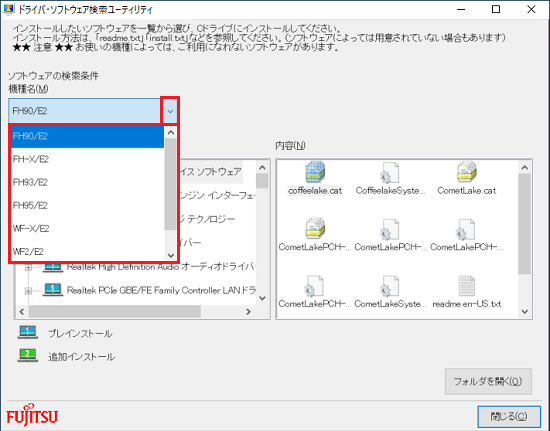550x431 pixels.
Task: Choose FH90/E2 from the model list
Action: click(x=87, y=136)
